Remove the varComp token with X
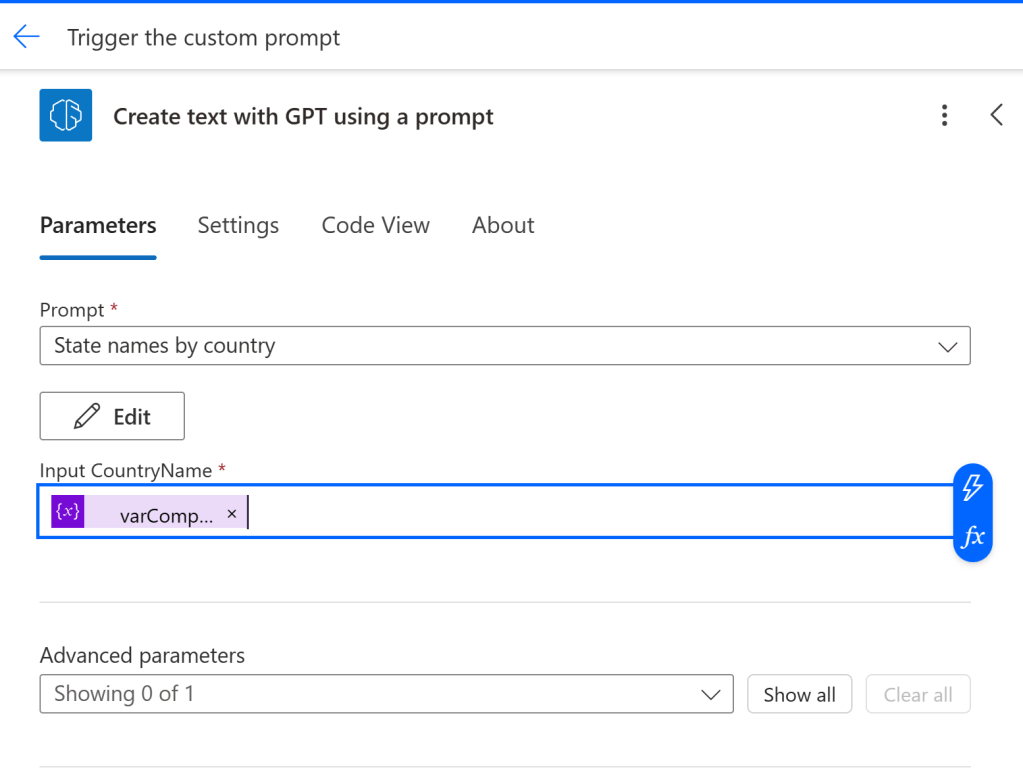 (x=232, y=514)
